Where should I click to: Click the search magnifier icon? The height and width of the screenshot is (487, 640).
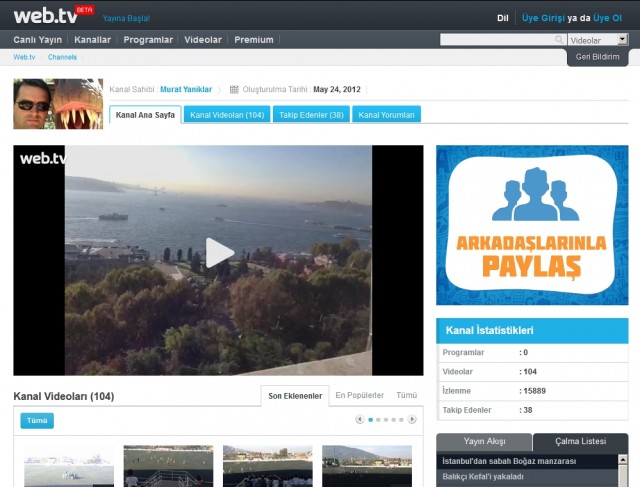point(559,40)
